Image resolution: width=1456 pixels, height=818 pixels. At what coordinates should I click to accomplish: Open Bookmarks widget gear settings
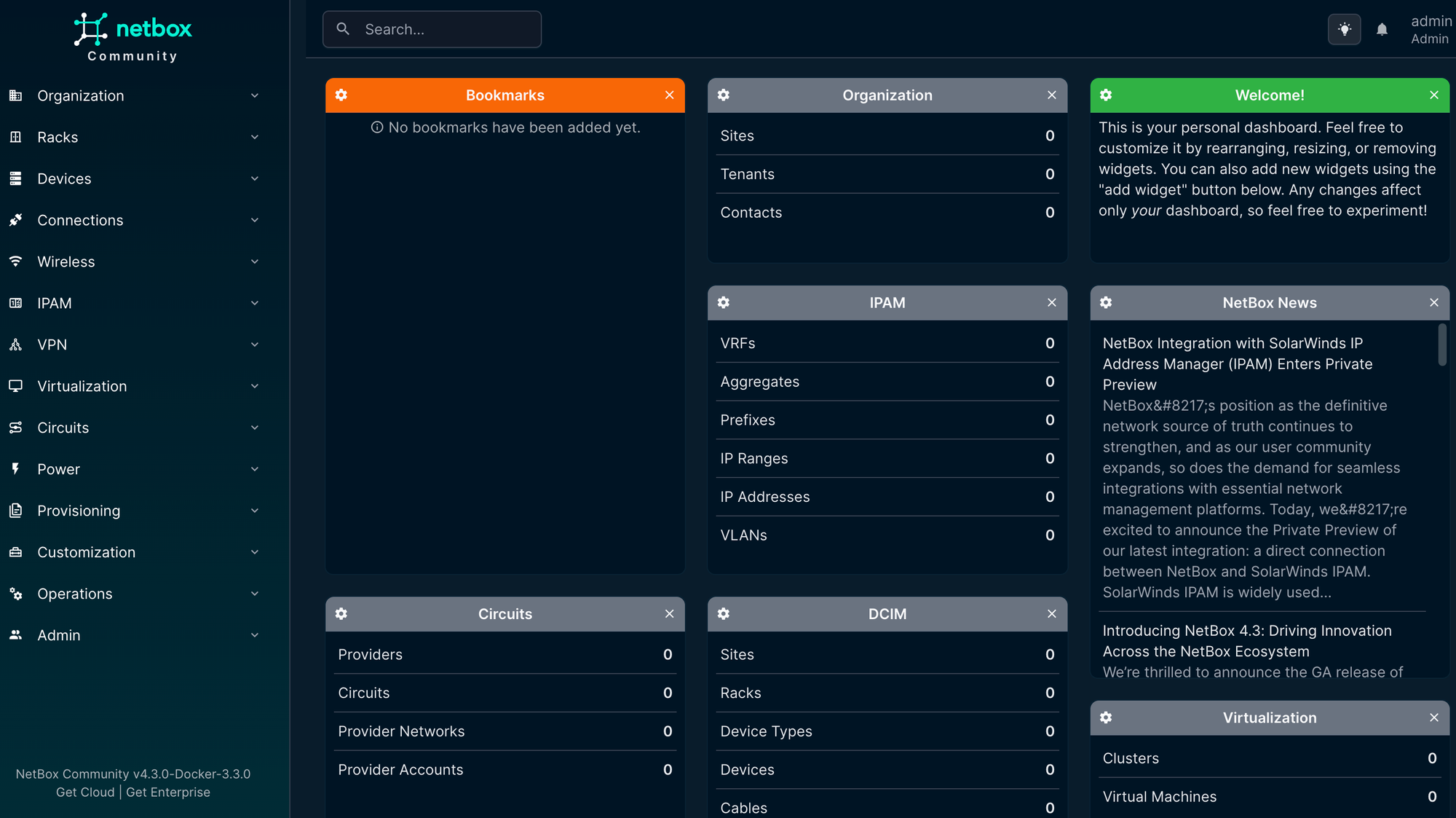point(341,95)
